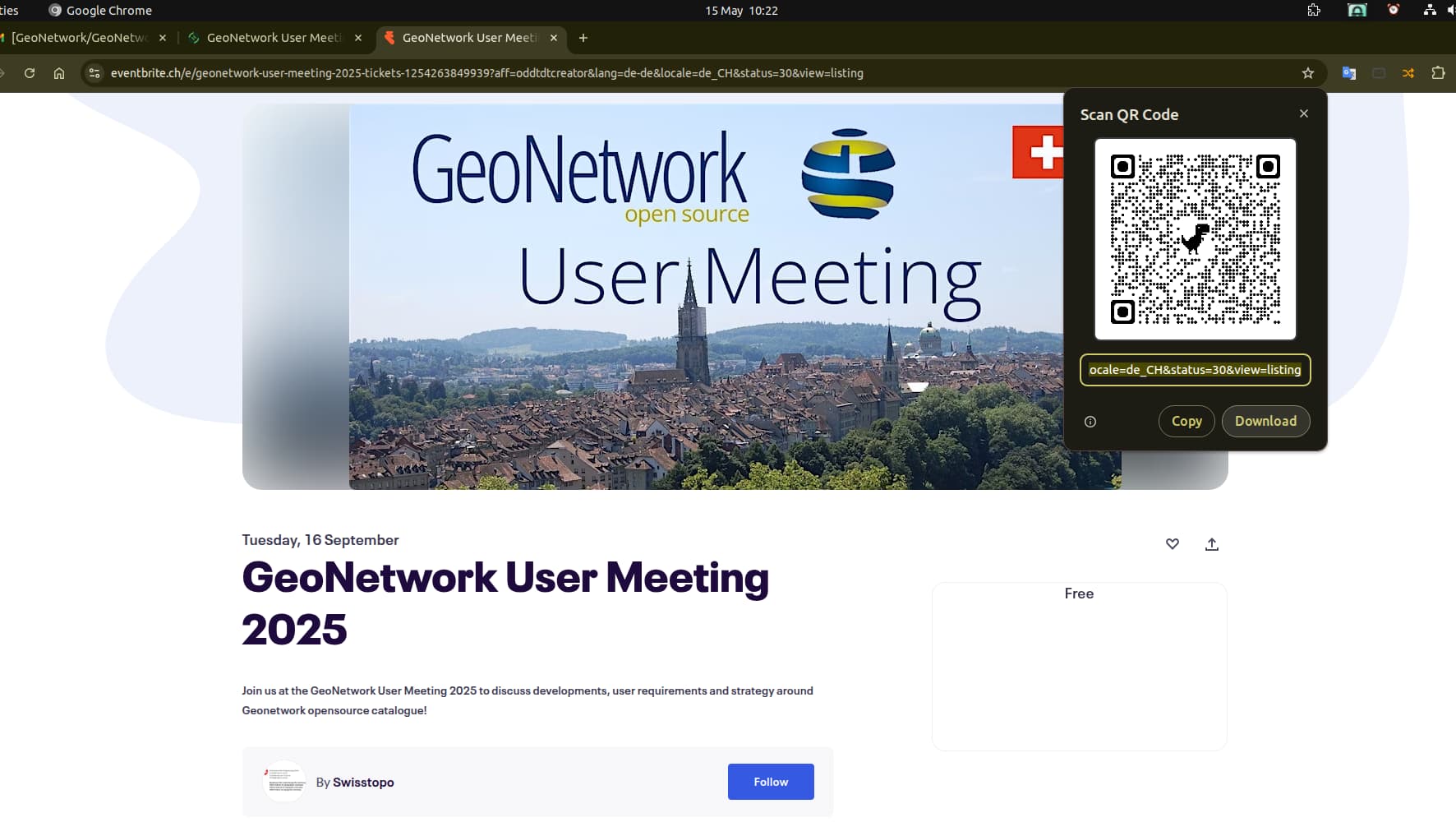Click the browser address bar URL
Image resolution: width=1456 pixels, height=836 pixels.
pos(486,73)
